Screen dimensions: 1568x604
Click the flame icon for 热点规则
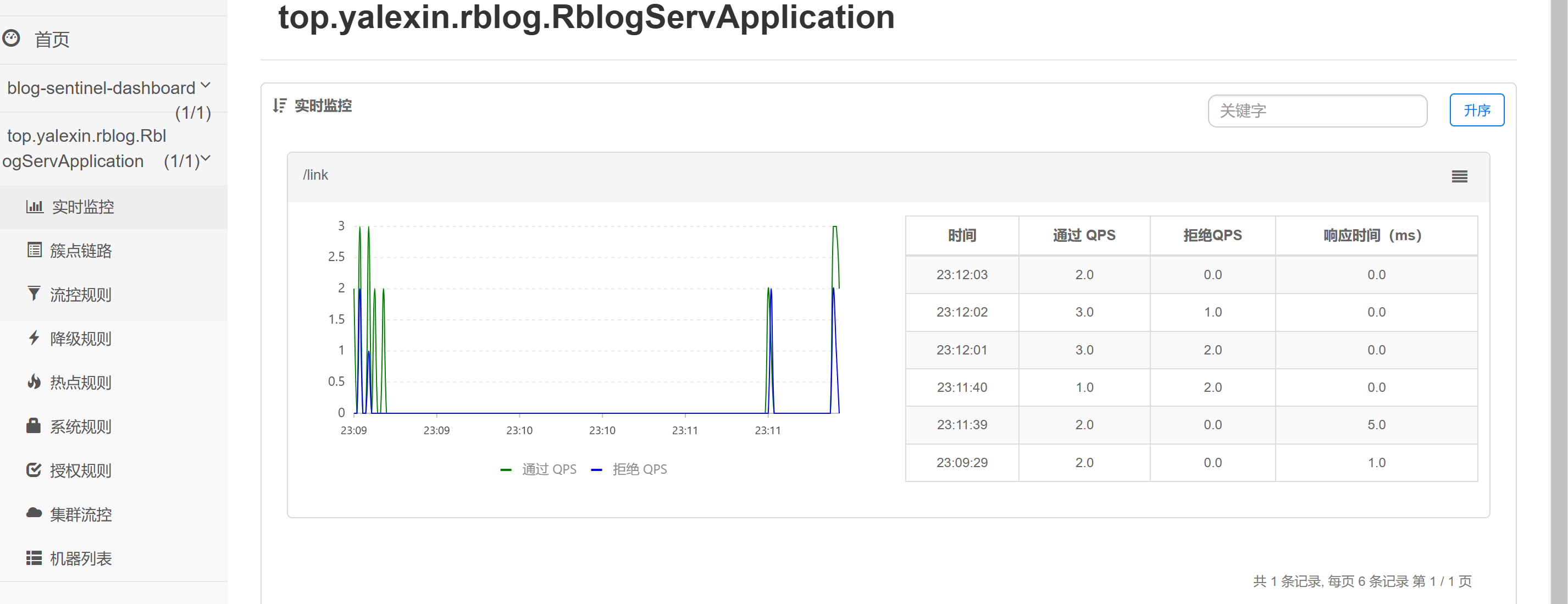click(x=34, y=382)
